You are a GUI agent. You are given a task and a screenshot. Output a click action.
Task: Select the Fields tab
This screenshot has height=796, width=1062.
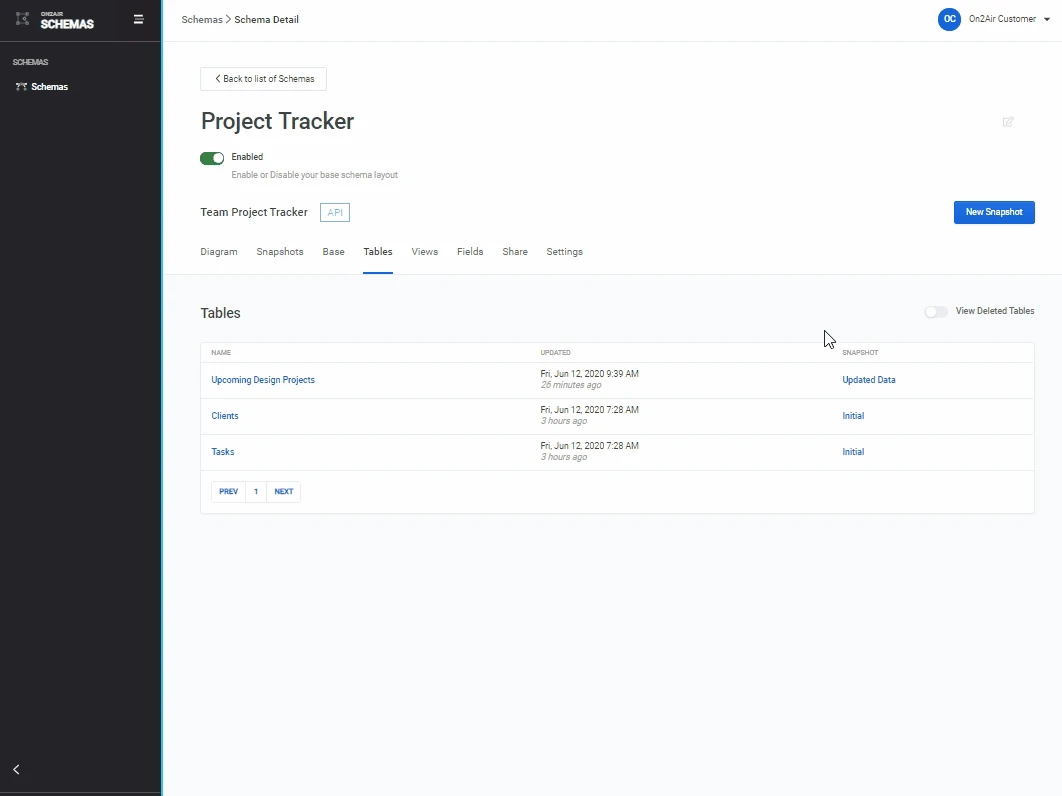(x=470, y=252)
